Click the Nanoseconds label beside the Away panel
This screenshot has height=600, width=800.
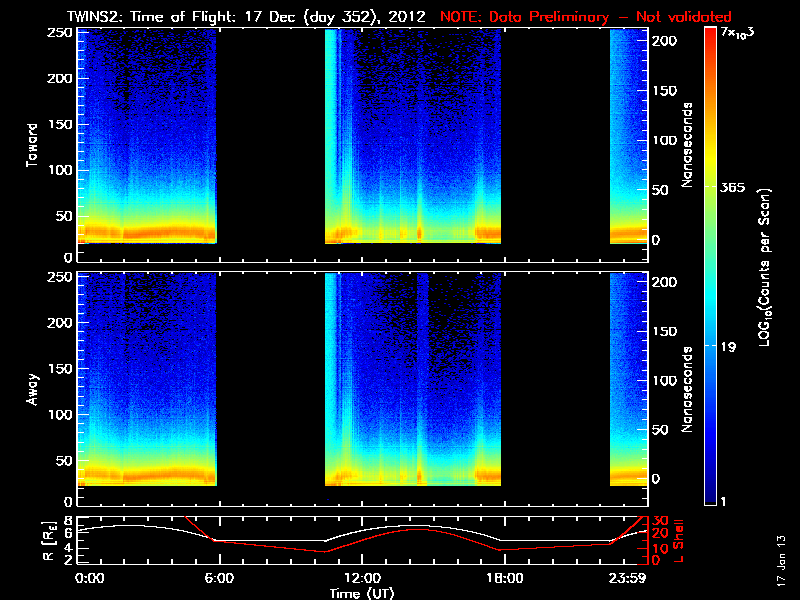click(687, 388)
